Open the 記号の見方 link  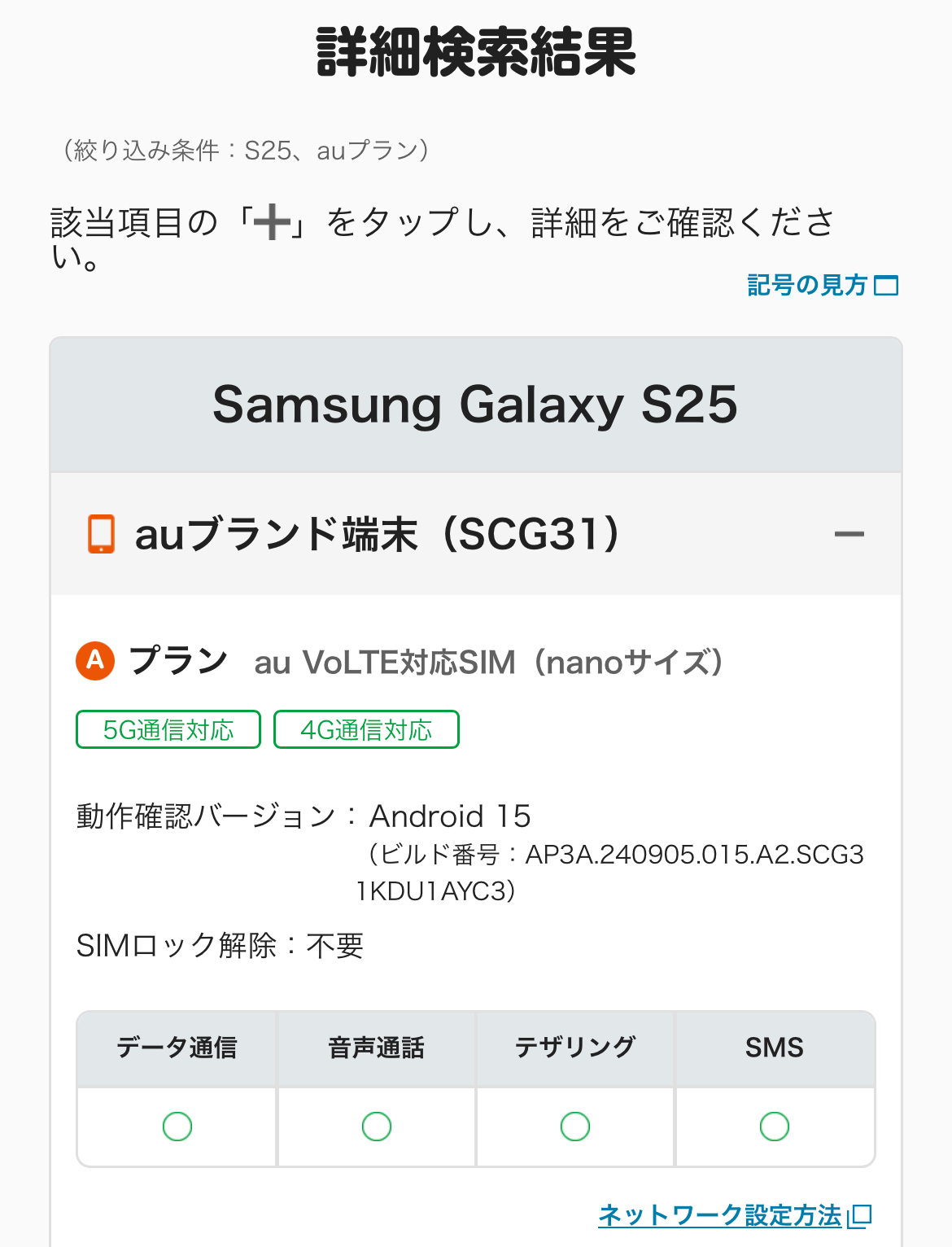[806, 286]
